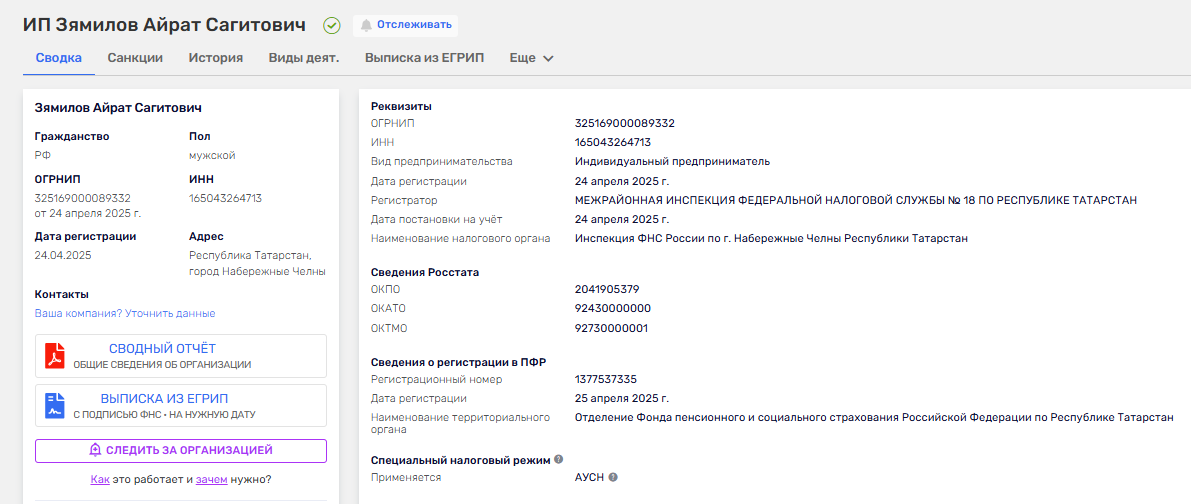Click the Как link below the follow button

pos(100,479)
